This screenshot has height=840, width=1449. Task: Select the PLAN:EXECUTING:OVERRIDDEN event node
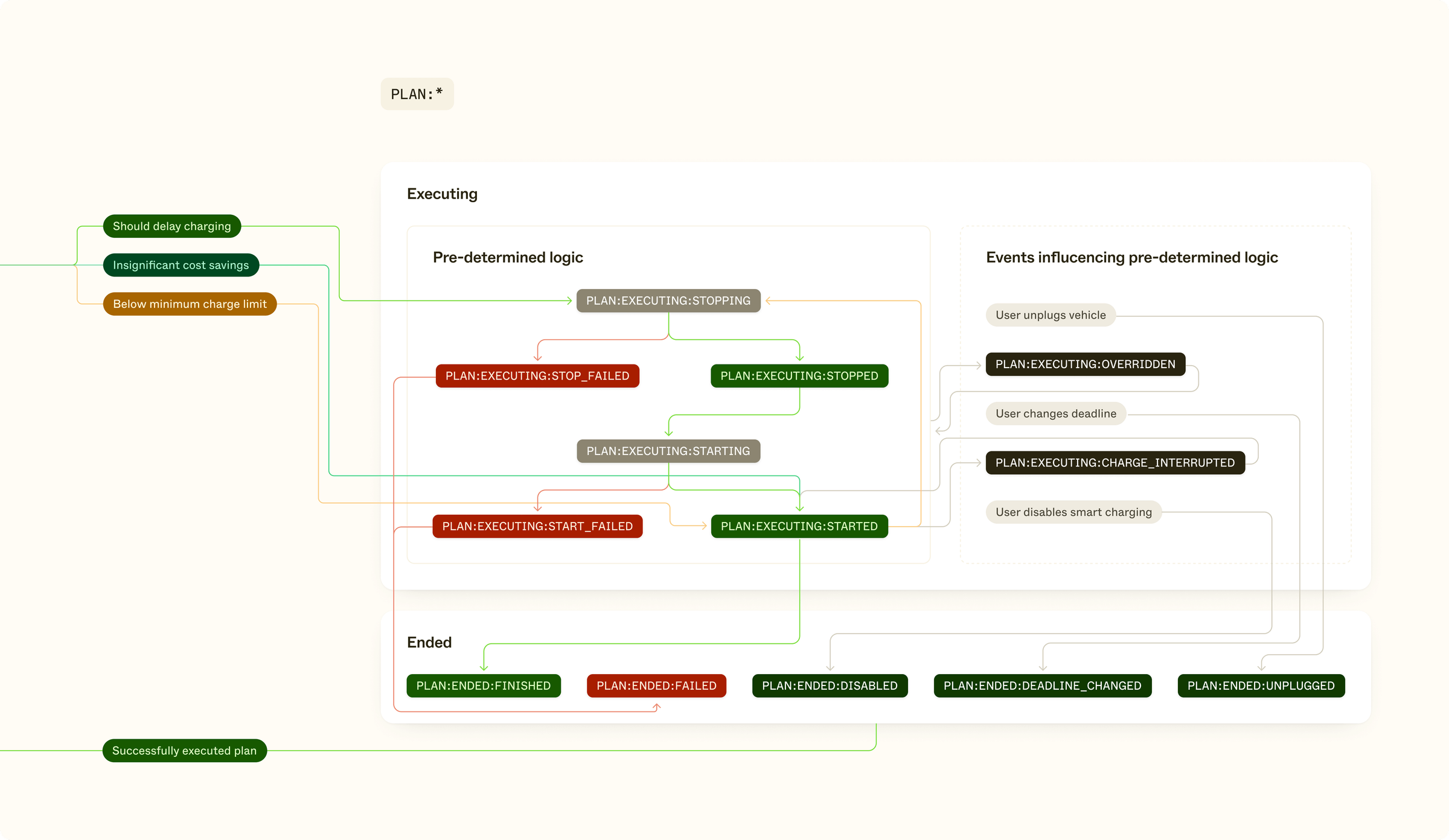(x=1084, y=363)
